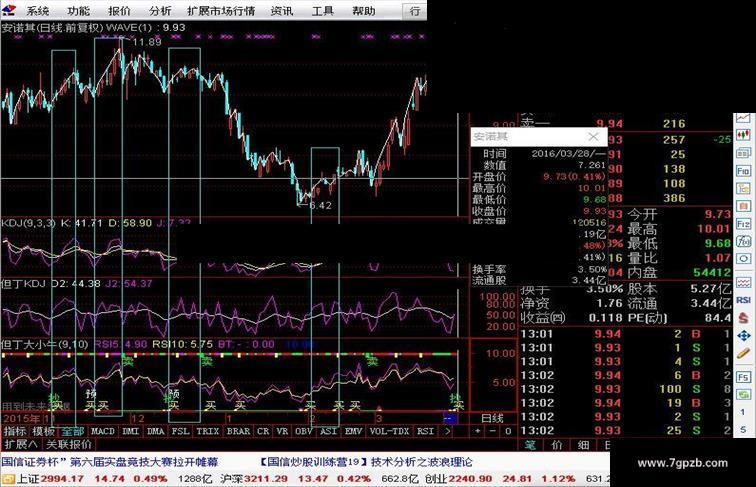This screenshot has width=756, height=487.
Task: Click the F12 icon in right sidebar
Action: tap(743, 224)
